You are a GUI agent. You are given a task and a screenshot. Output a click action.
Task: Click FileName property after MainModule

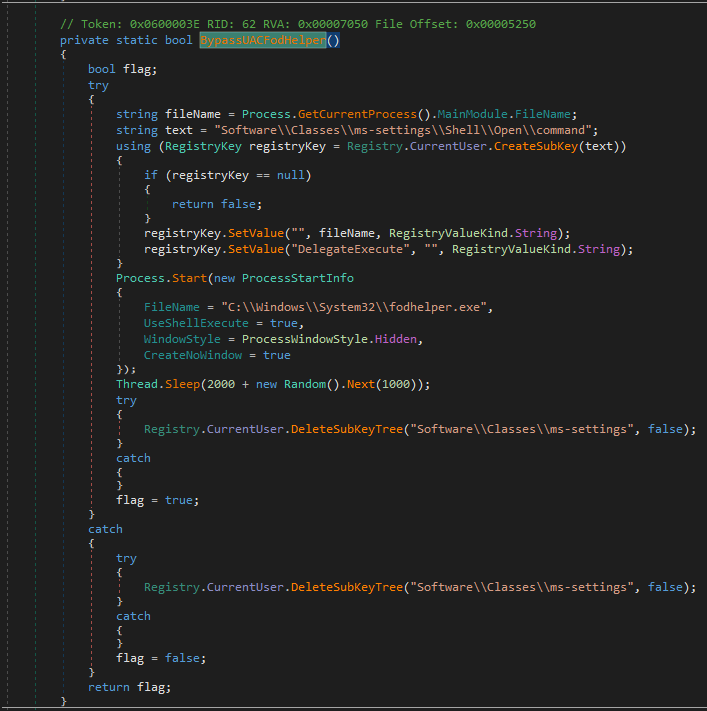[542, 114]
